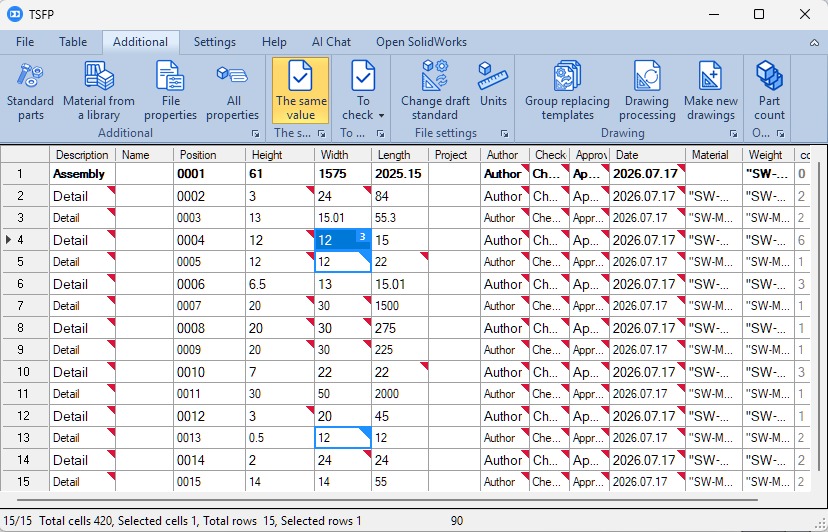Click the Total cells status bar text
Screen dimensions: 828x532
click(76, 521)
